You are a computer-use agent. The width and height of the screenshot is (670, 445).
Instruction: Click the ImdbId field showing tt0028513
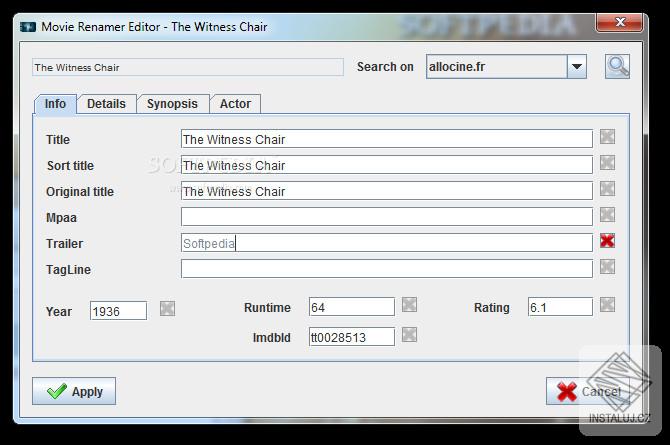coord(352,337)
